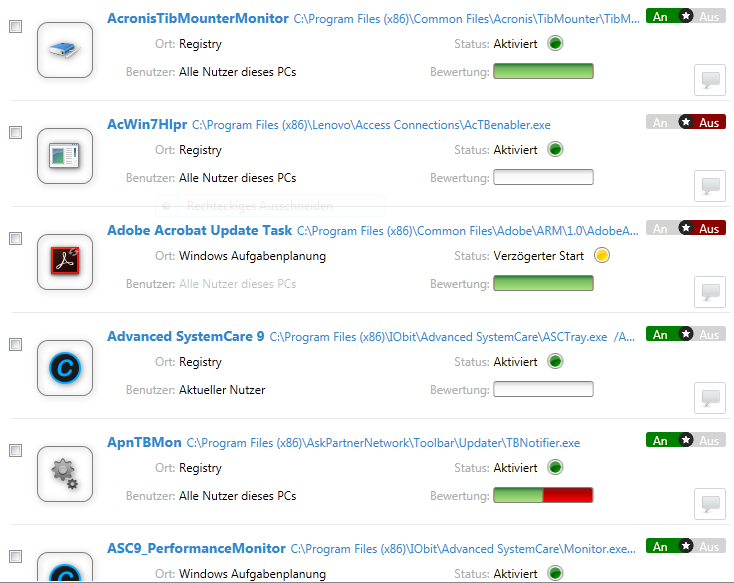
Task: Click the ASC9_PerformanceMonitor icon
Action: pos(65,567)
